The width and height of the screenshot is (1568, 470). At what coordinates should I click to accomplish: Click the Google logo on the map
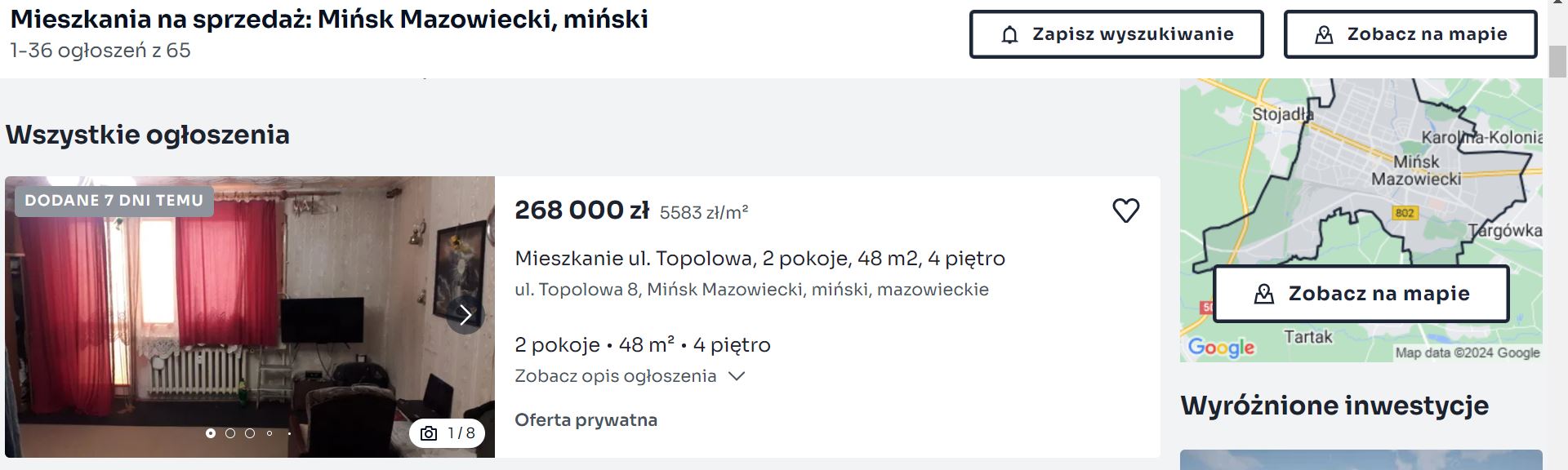point(1221,348)
